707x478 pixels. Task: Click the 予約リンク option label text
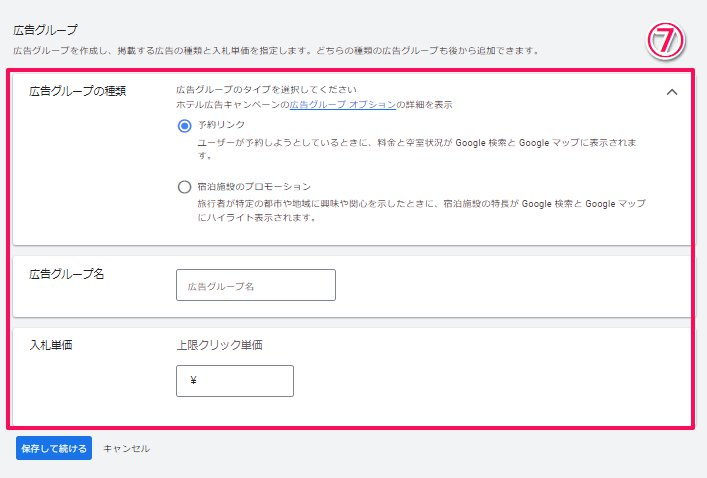coord(221,126)
